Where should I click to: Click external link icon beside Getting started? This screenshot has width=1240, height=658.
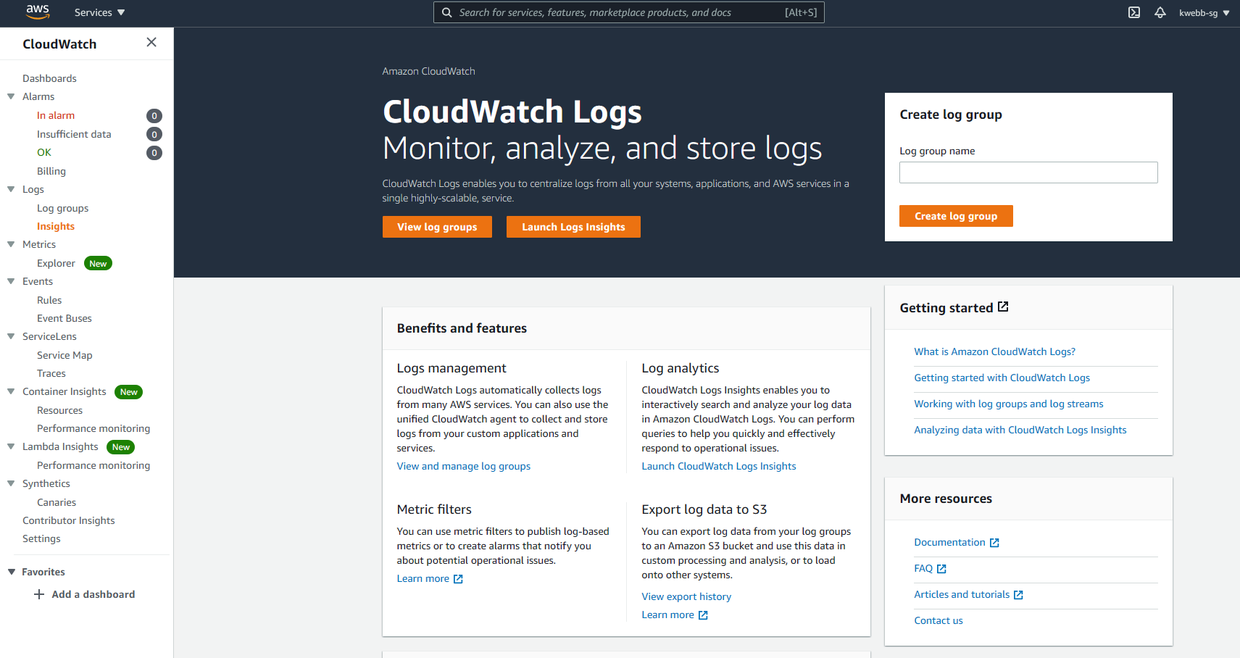(x=1003, y=307)
